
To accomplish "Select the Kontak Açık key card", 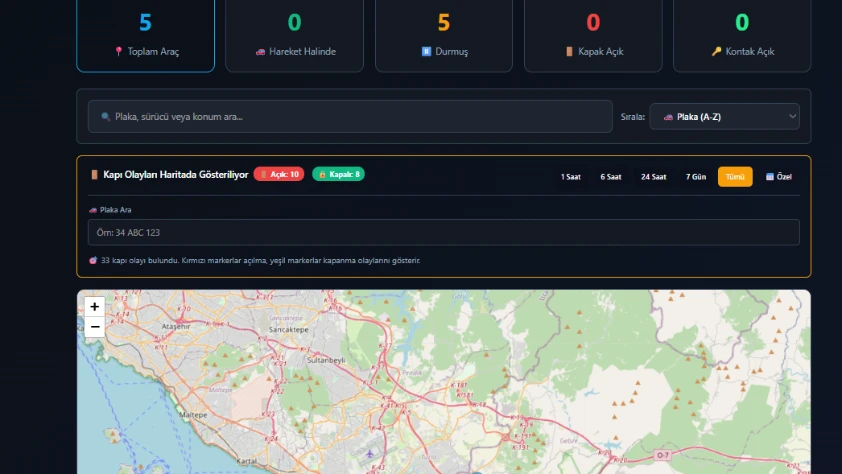I will point(742,35).
